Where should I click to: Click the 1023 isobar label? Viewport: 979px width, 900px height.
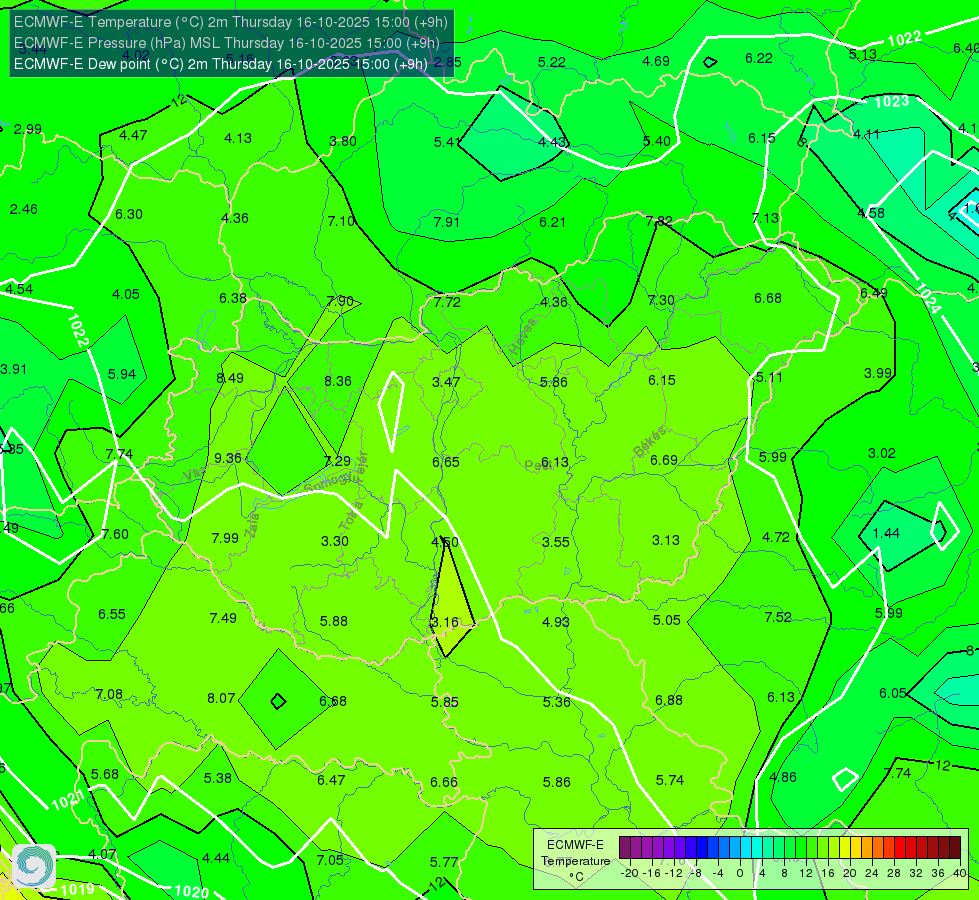[x=892, y=101]
